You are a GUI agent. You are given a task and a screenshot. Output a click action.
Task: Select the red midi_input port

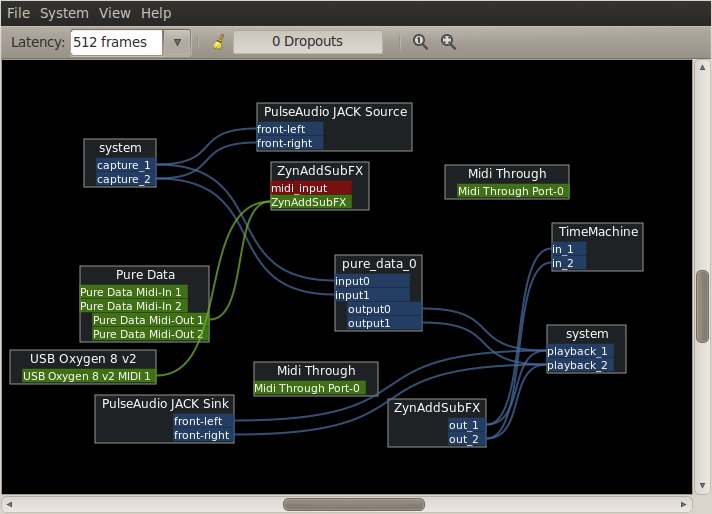[311, 188]
